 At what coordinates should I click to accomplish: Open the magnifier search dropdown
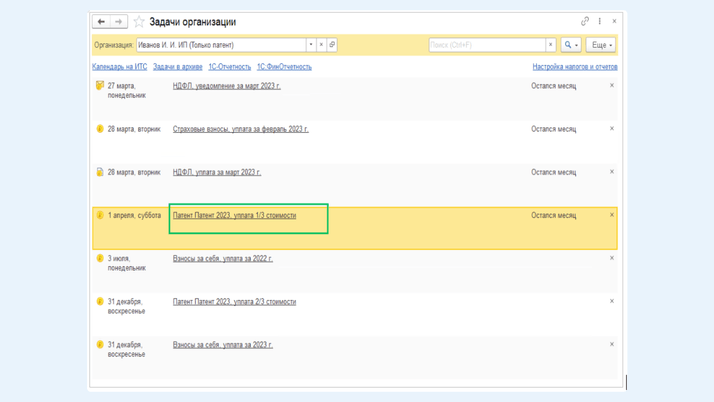pos(570,45)
